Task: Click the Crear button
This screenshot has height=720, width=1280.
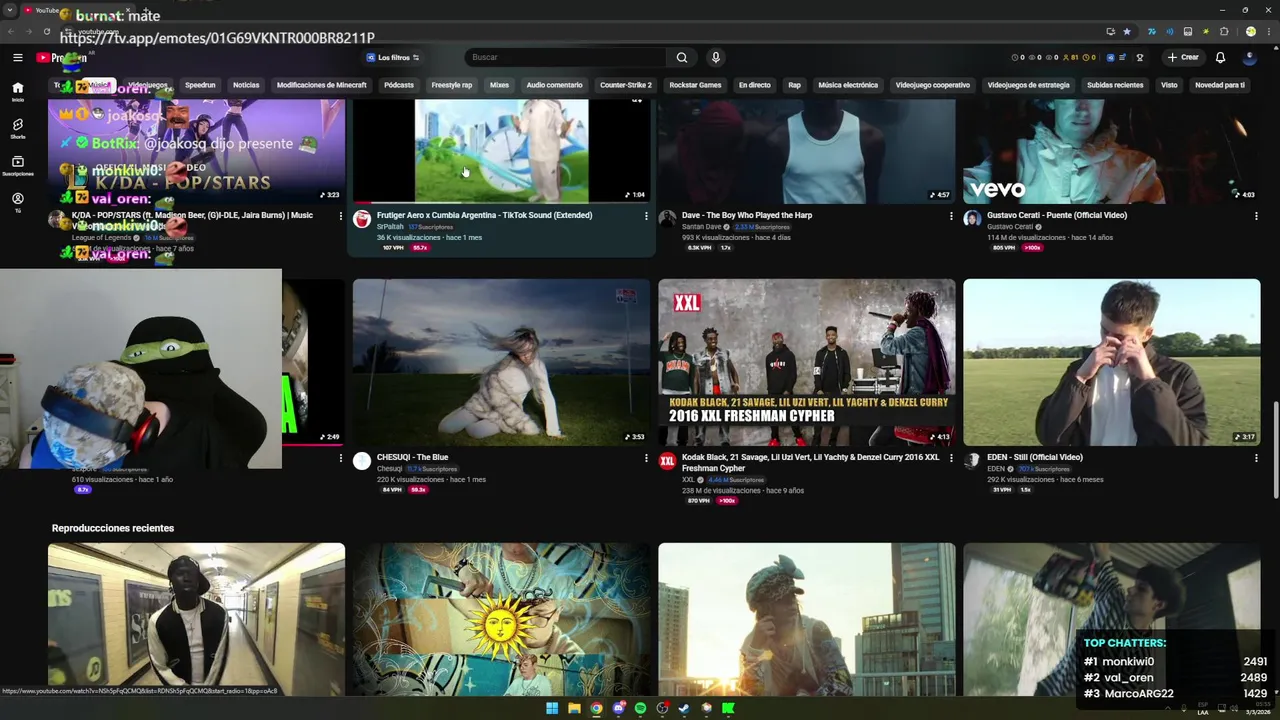Action: point(1183,57)
